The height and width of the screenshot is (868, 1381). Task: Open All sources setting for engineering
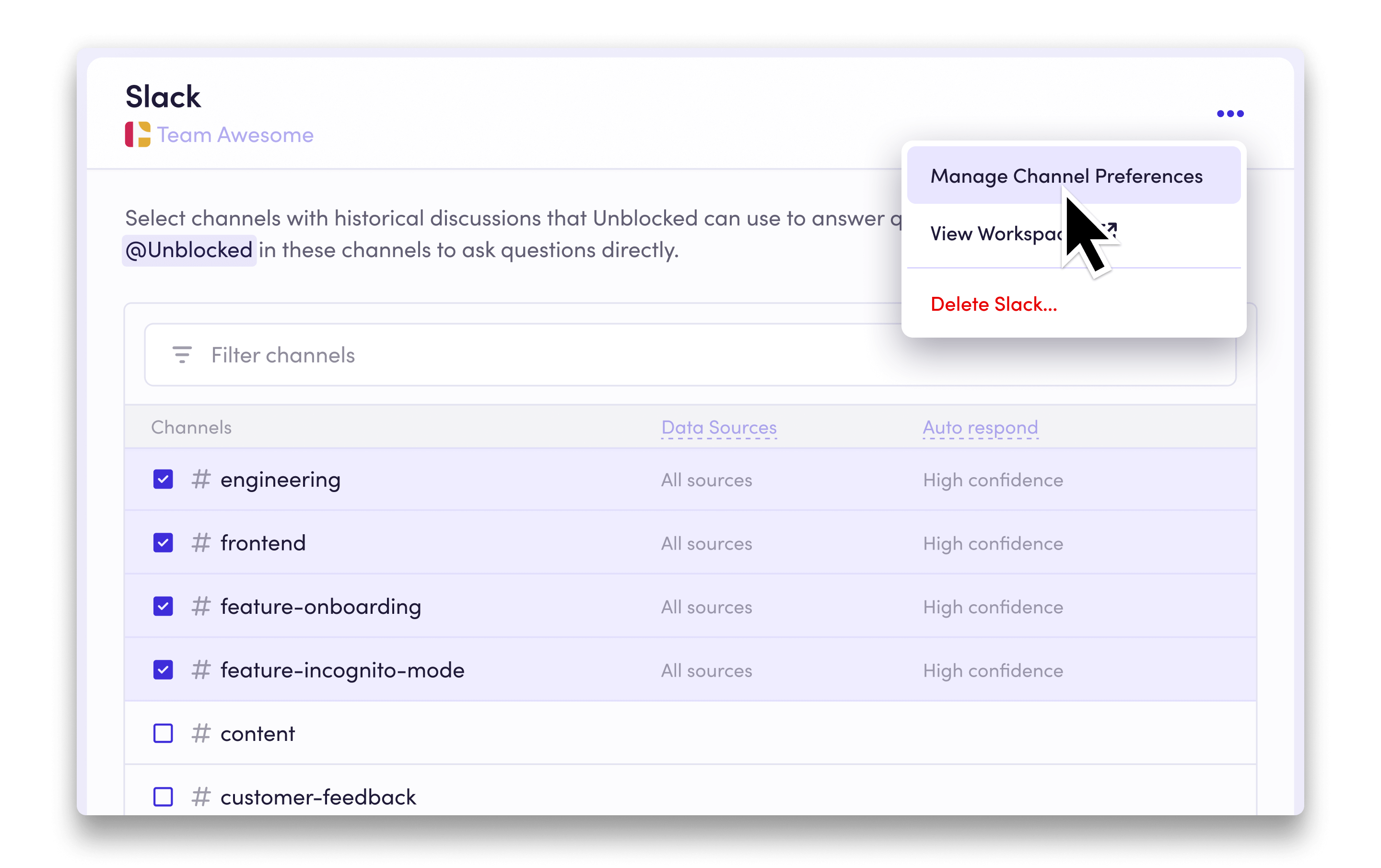click(x=706, y=480)
